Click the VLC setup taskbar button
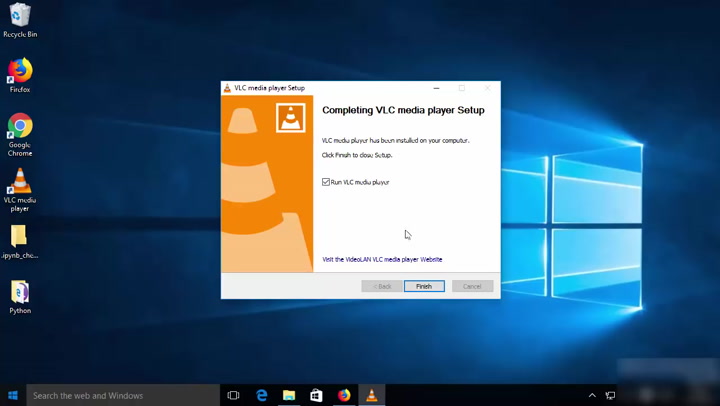 click(372, 395)
